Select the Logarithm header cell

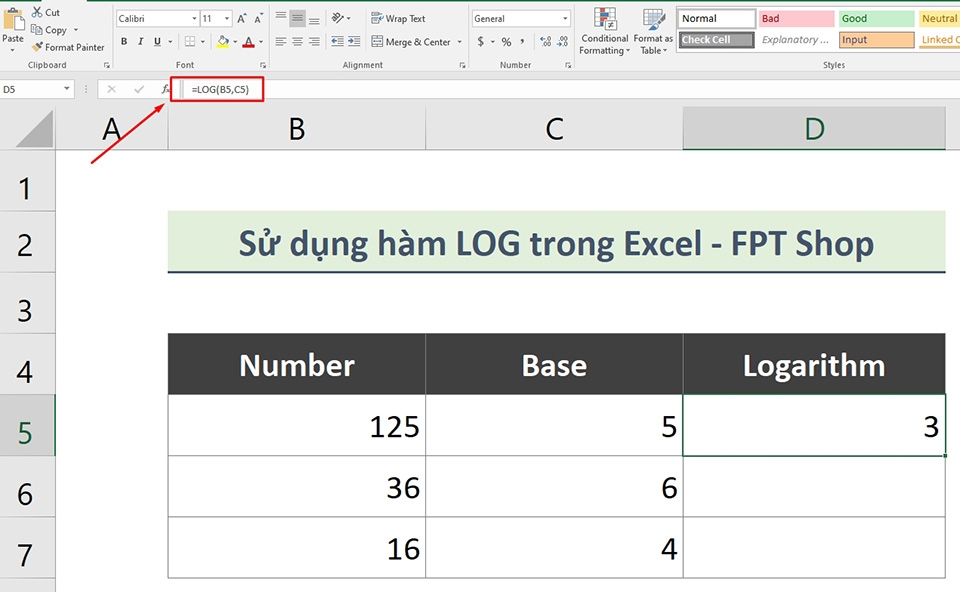click(x=814, y=364)
